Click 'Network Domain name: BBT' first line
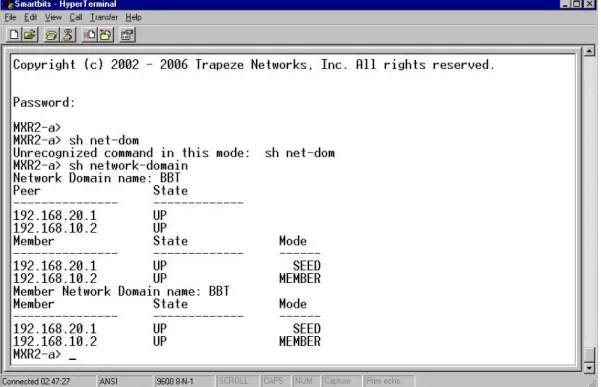 tap(97, 178)
